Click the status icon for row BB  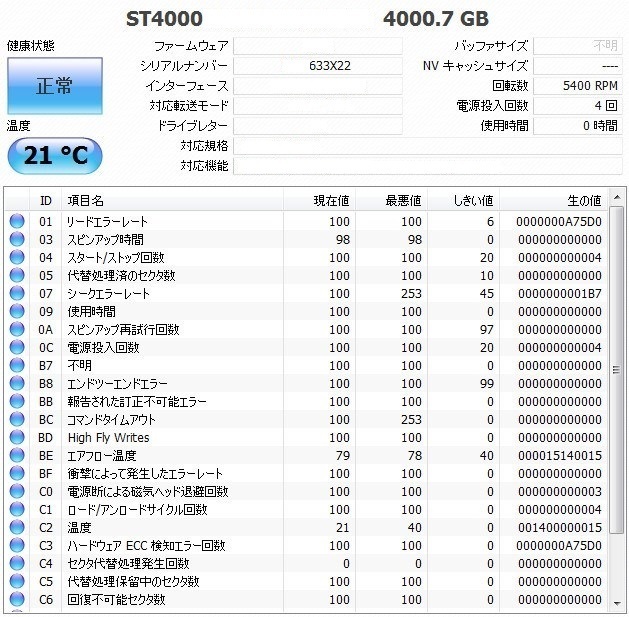(x=17, y=401)
